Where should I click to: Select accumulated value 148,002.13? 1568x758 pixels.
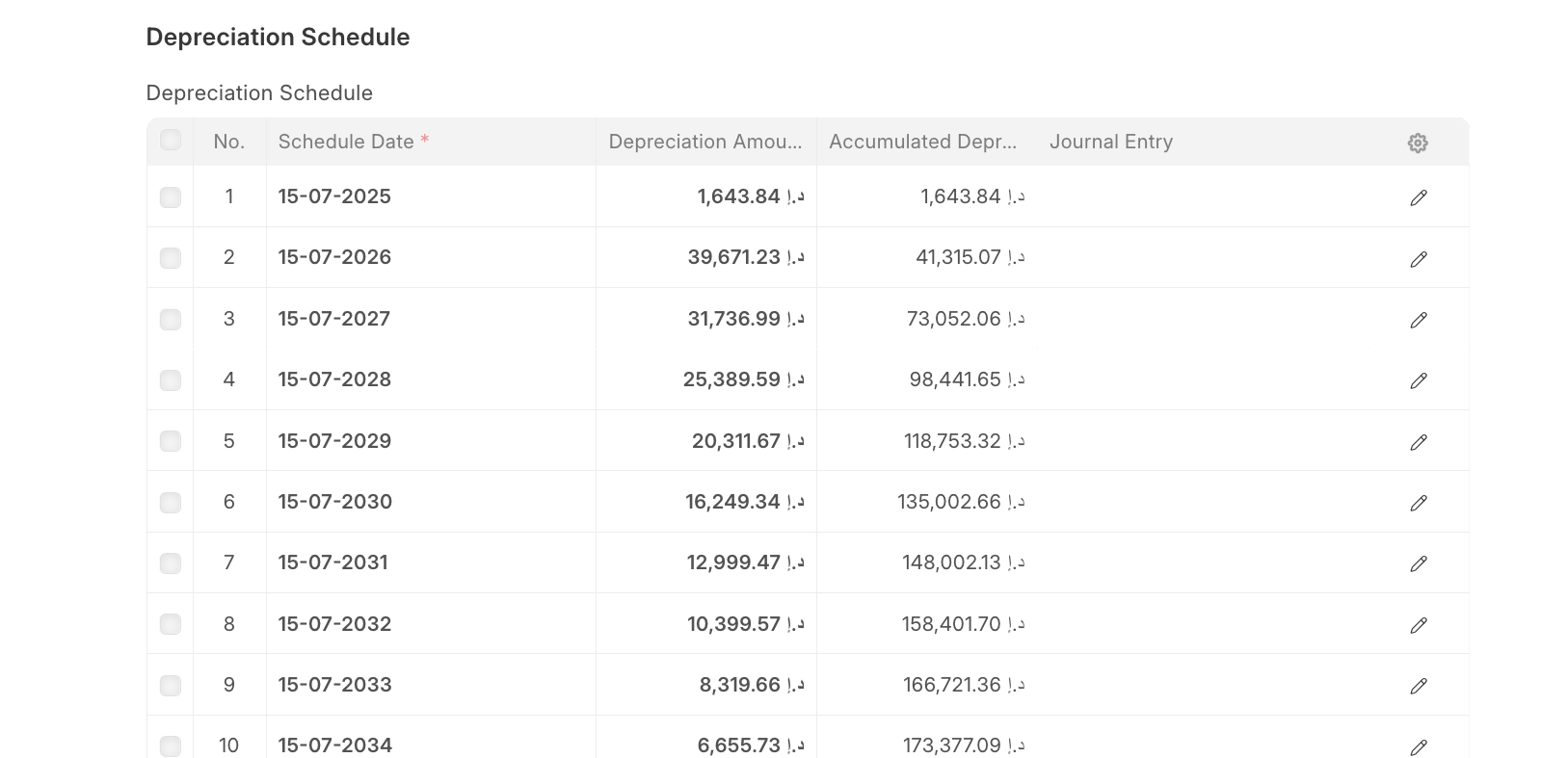926,562
